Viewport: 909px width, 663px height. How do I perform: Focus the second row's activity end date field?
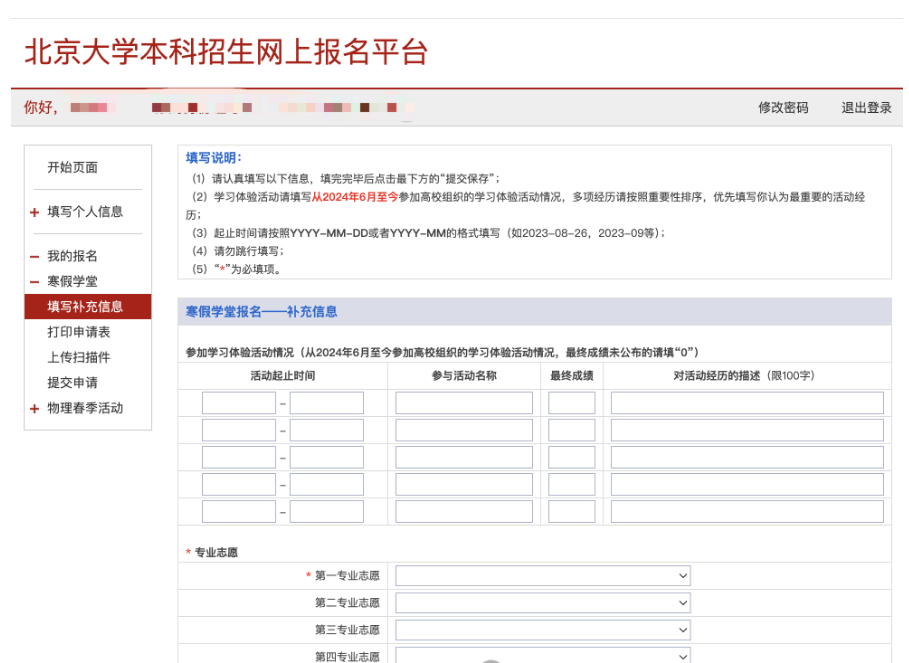(x=327, y=430)
